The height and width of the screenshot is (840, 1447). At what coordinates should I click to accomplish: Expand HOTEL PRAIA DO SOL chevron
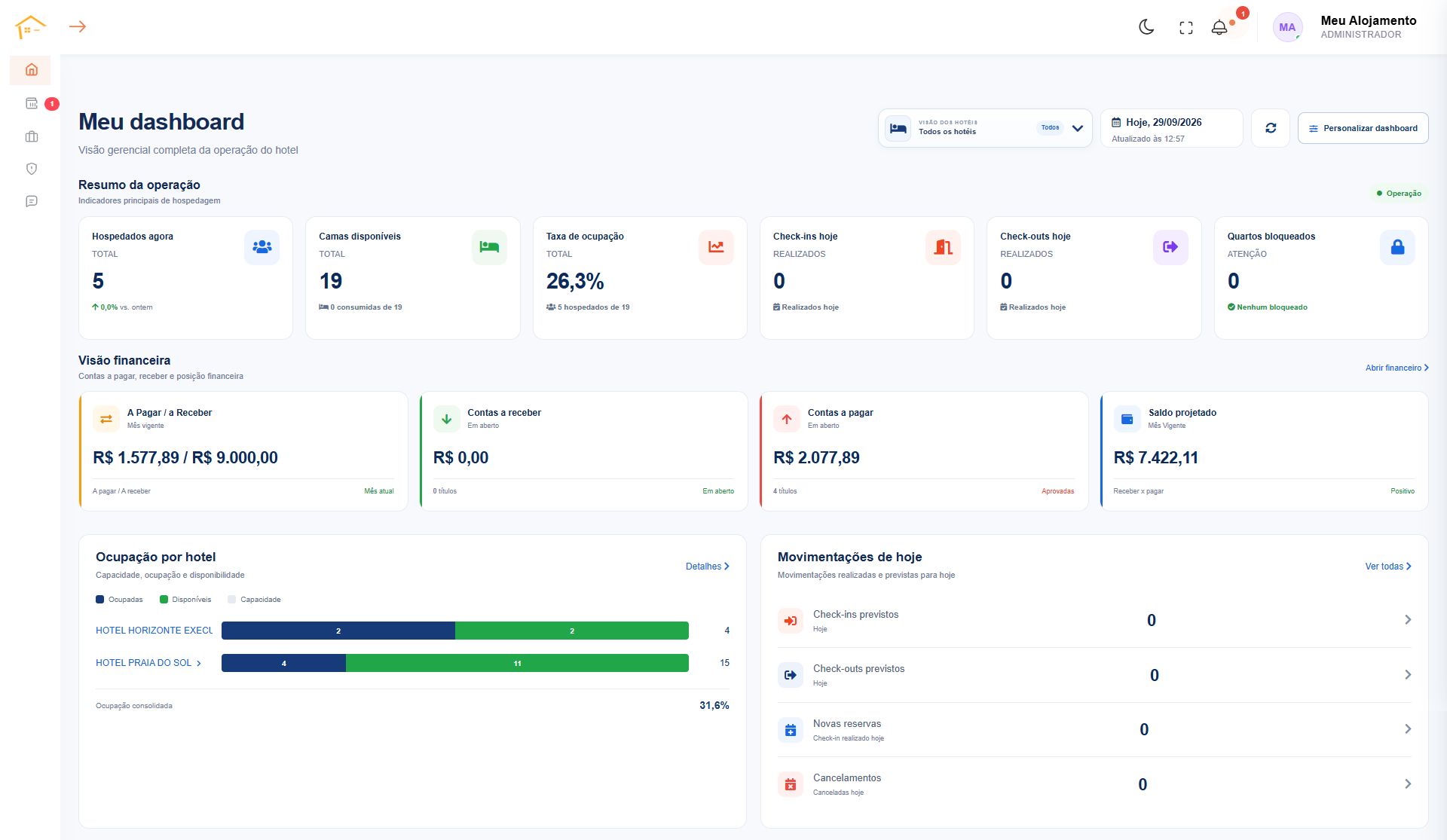click(199, 663)
